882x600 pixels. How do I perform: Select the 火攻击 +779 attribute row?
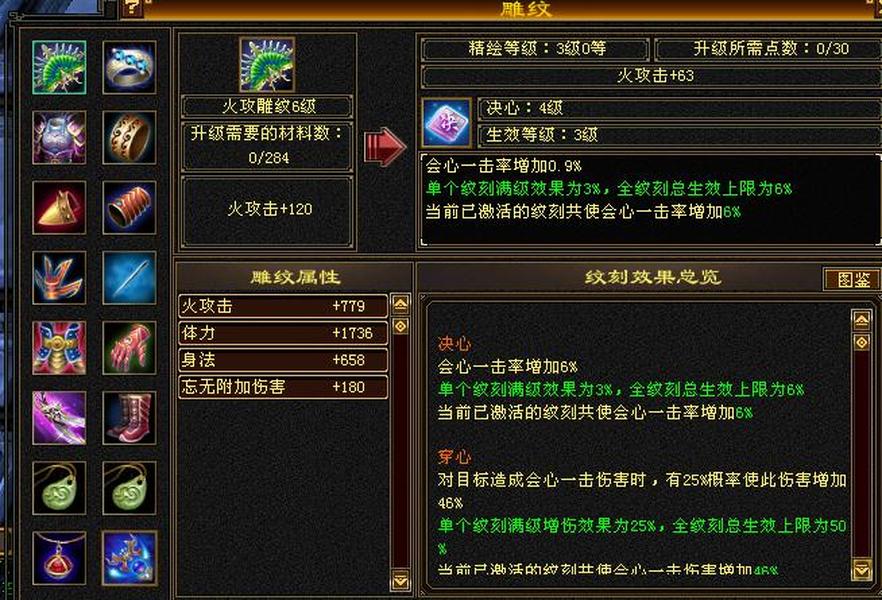[x=283, y=306]
